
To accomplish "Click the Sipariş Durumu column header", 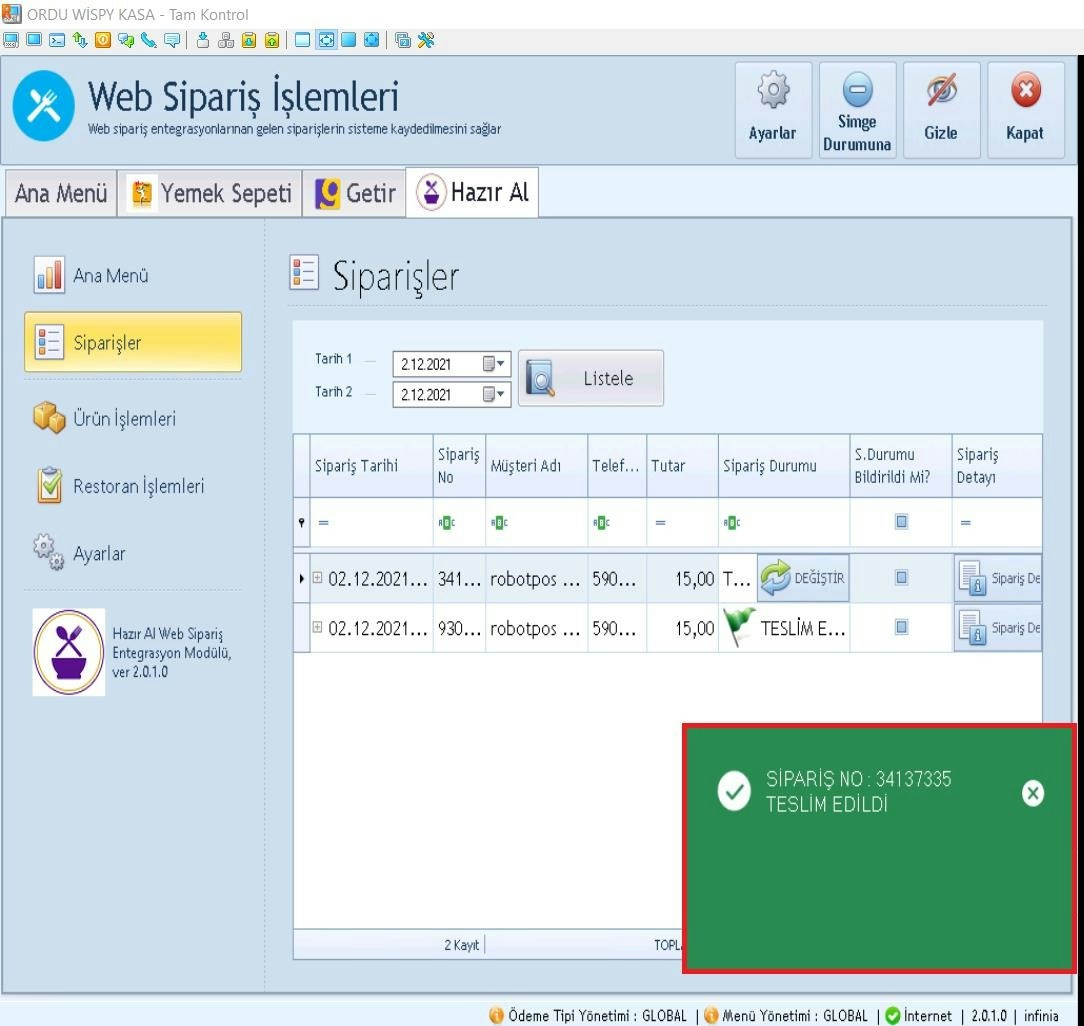I will [x=784, y=465].
